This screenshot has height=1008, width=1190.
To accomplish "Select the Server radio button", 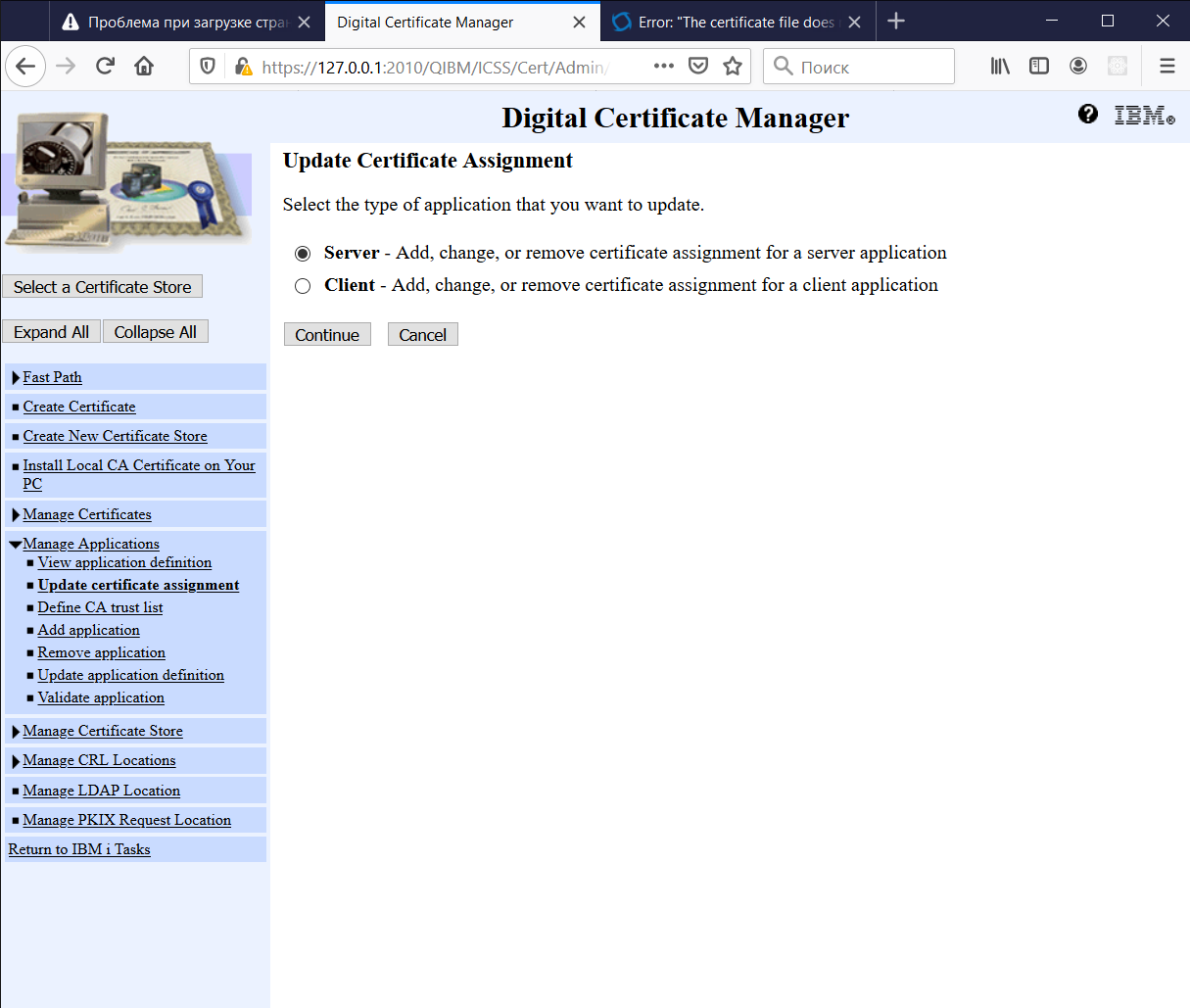I will tap(303, 254).
